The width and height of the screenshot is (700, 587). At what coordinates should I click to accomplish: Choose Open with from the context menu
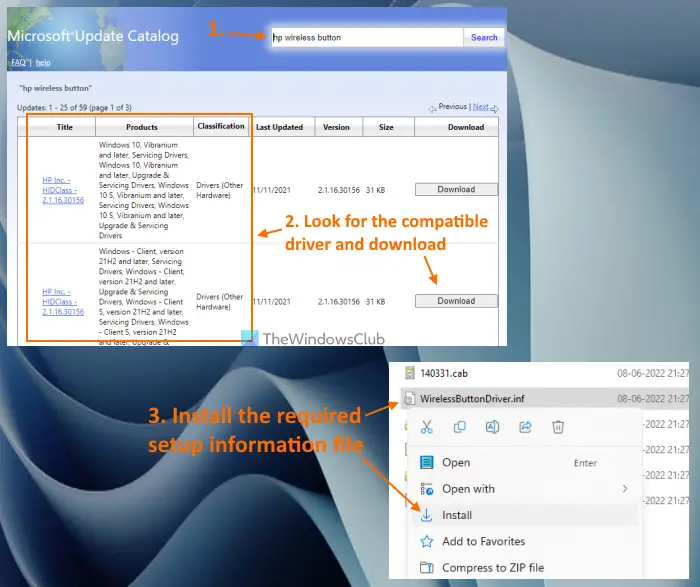[523, 489]
